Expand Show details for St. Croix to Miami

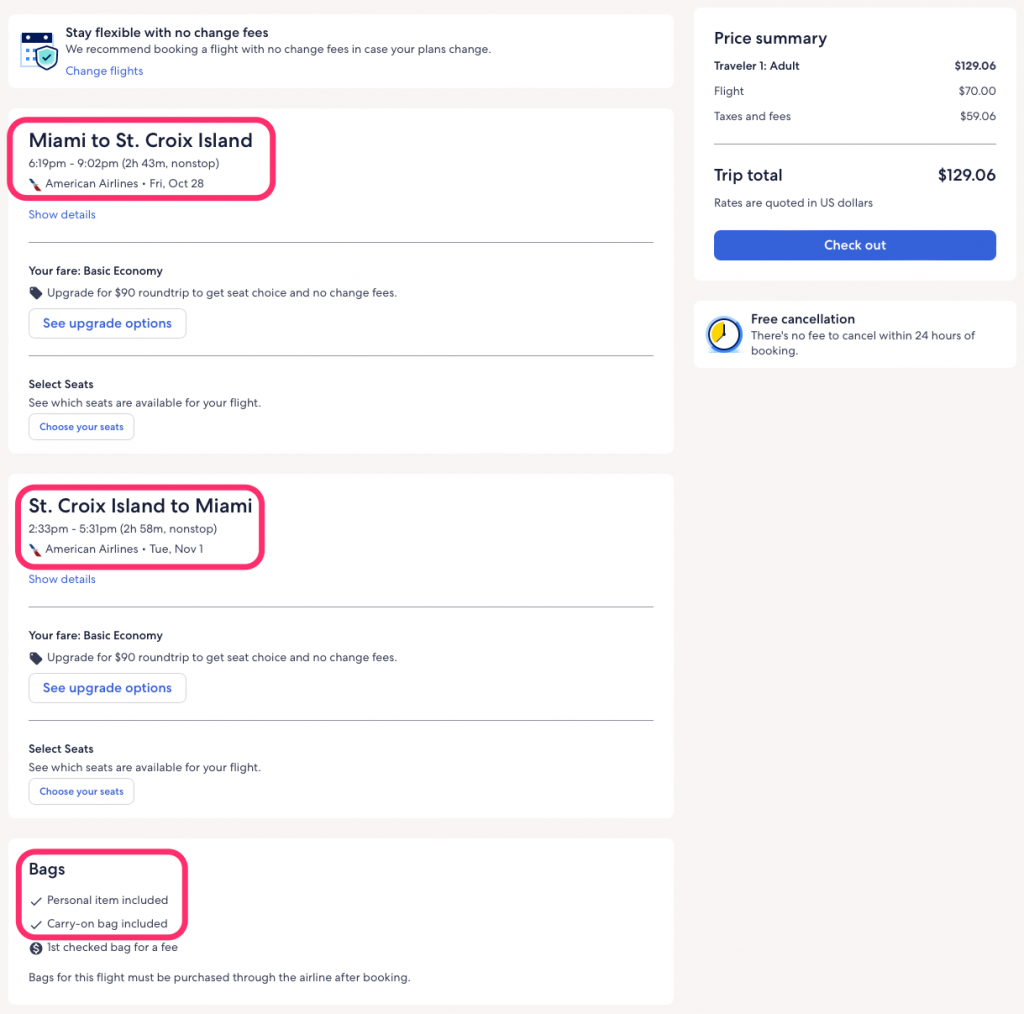(62, 579)
